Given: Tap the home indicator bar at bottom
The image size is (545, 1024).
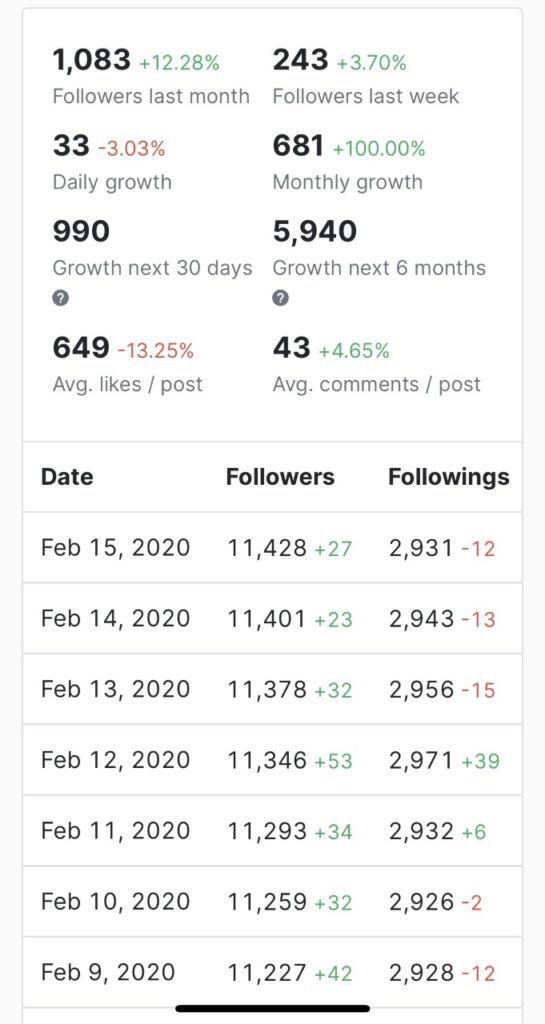Looking at the screenshot, I should point(272,1008).
